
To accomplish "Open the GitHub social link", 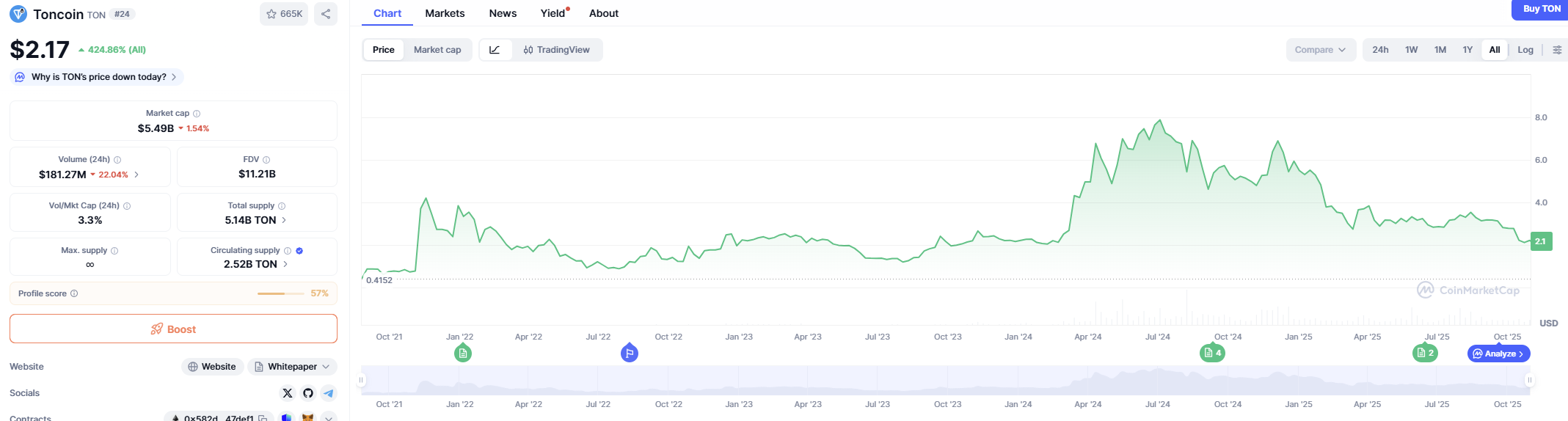I will pyautogui.click(x=308, y=393).
